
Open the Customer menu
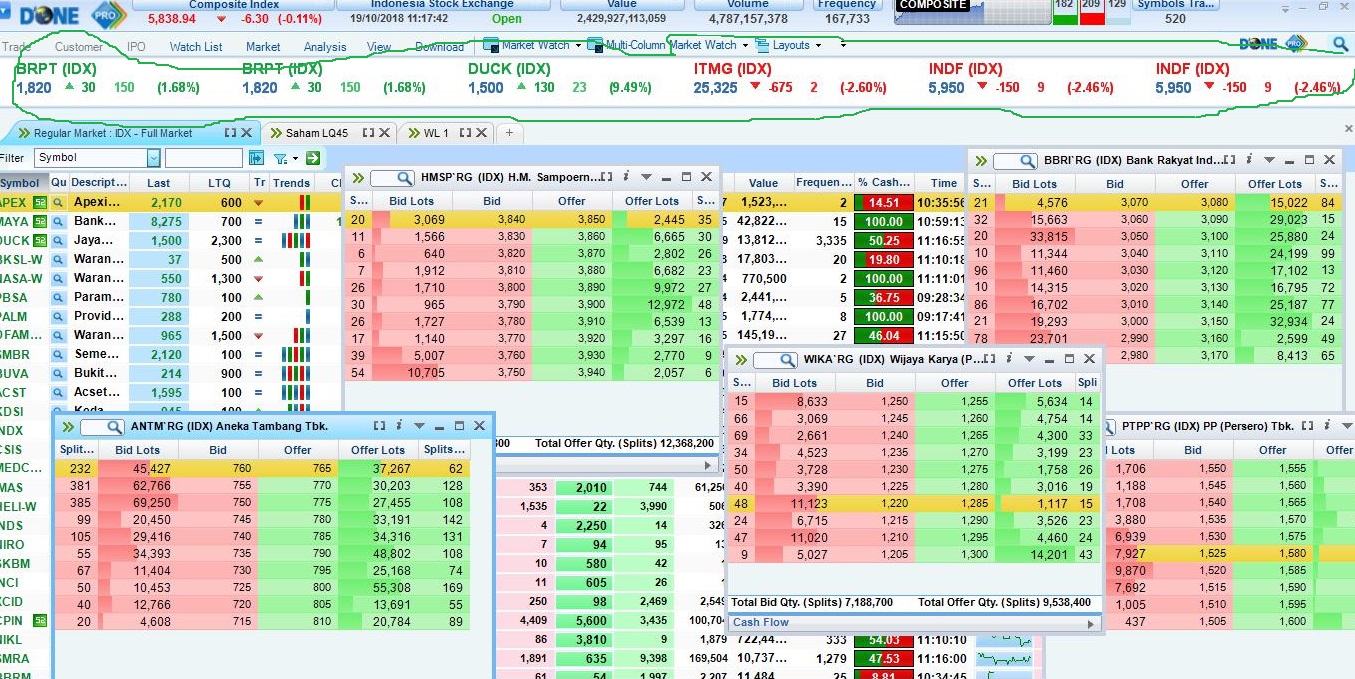point(79,47)
